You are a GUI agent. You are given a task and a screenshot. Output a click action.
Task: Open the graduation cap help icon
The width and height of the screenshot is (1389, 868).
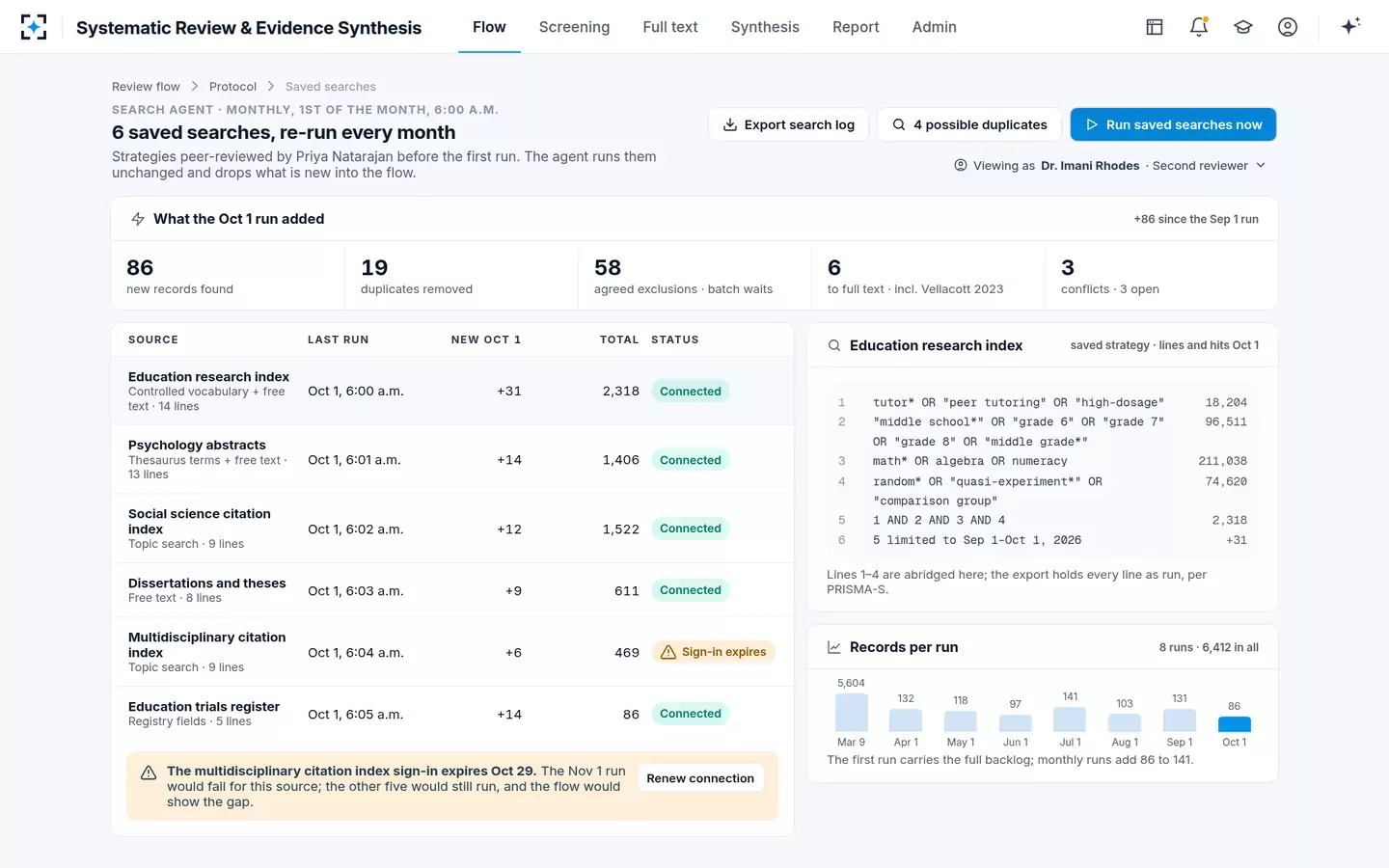[x=1243, y=27]
